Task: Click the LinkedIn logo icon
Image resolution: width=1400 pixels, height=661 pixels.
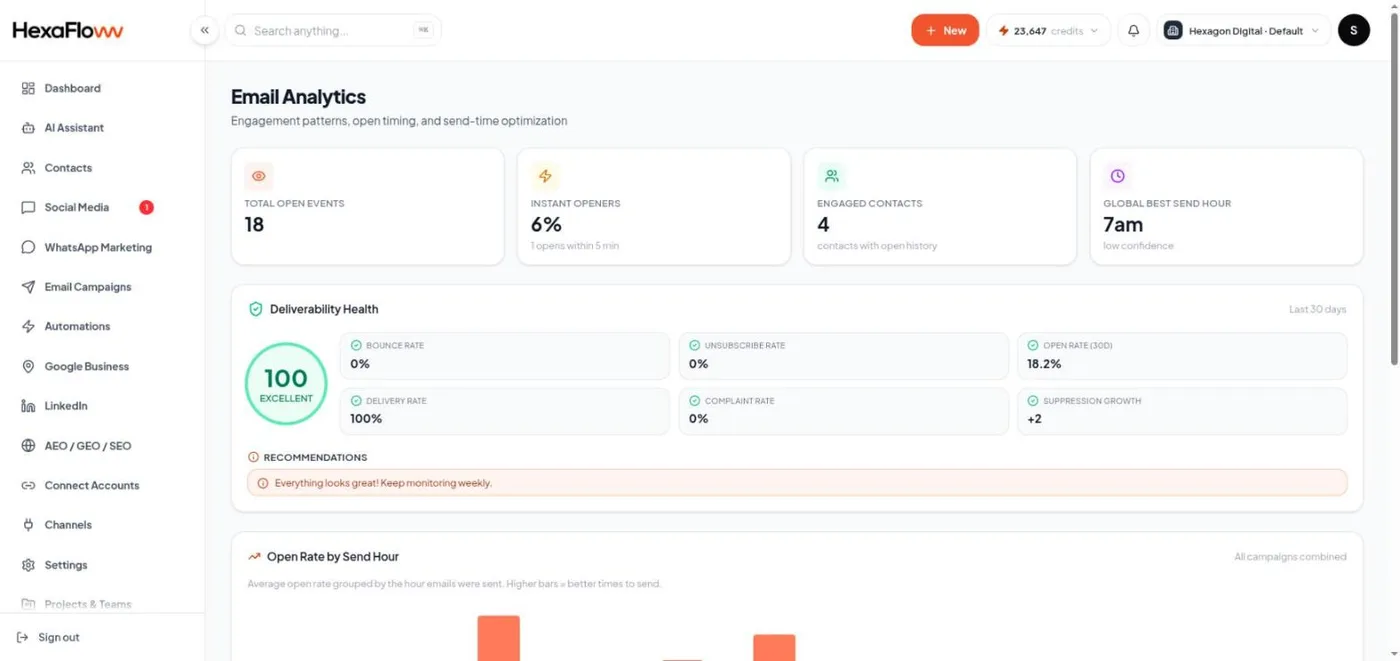Action: [28, 406]
